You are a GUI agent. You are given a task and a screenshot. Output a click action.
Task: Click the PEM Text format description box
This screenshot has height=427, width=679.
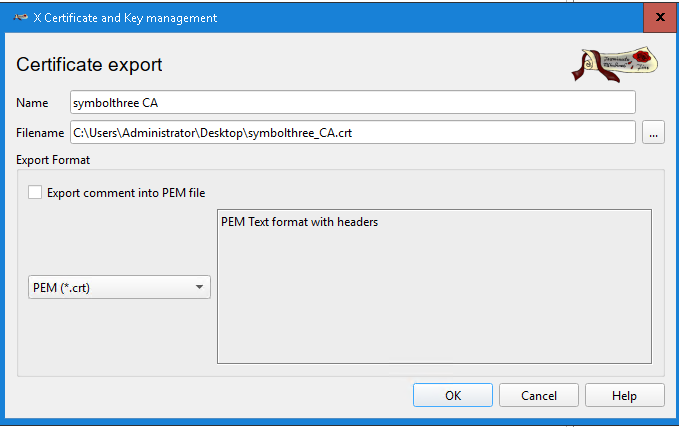434,300
